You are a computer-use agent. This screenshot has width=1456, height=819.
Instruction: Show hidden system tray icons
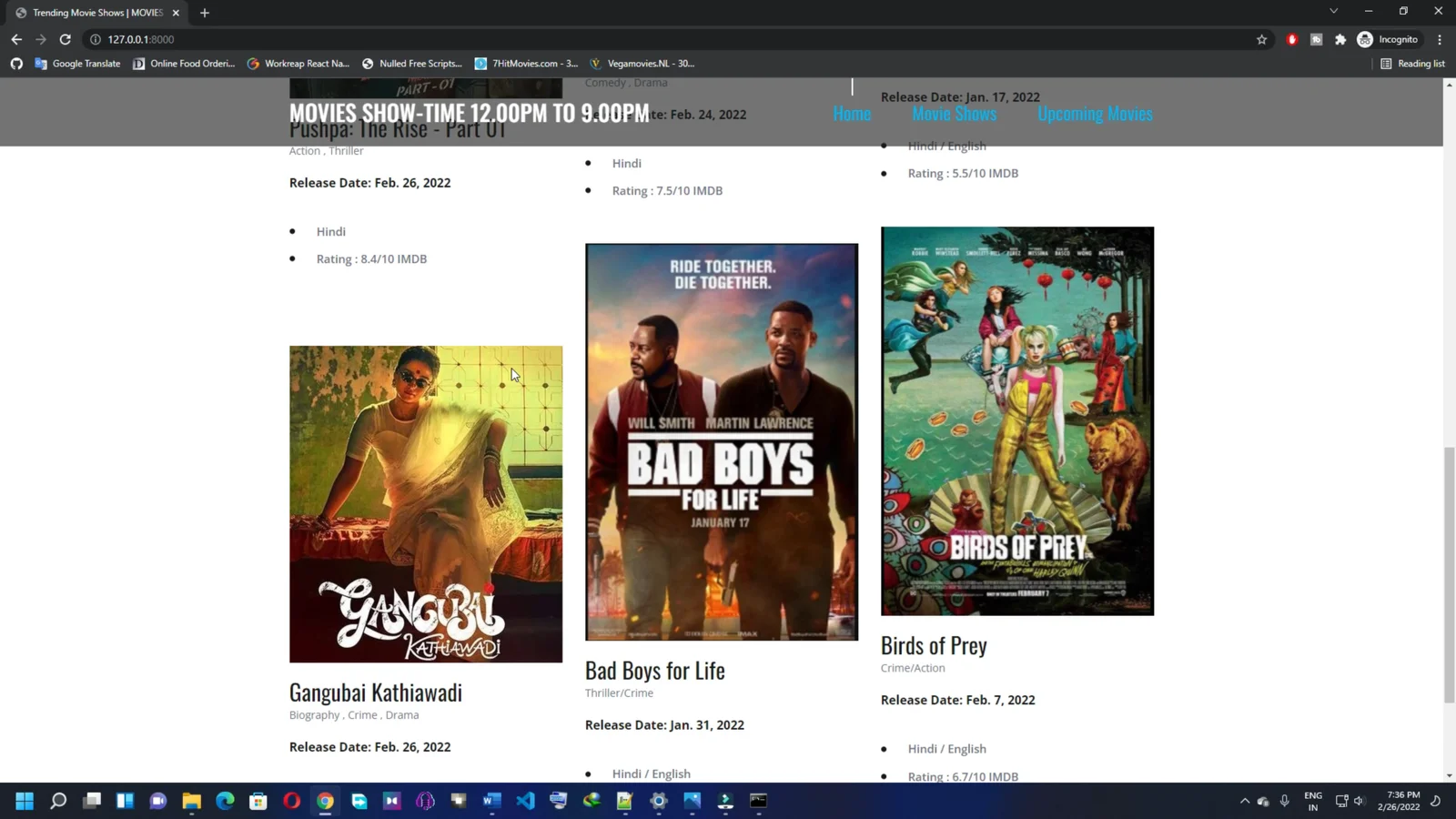[1244, 801]
